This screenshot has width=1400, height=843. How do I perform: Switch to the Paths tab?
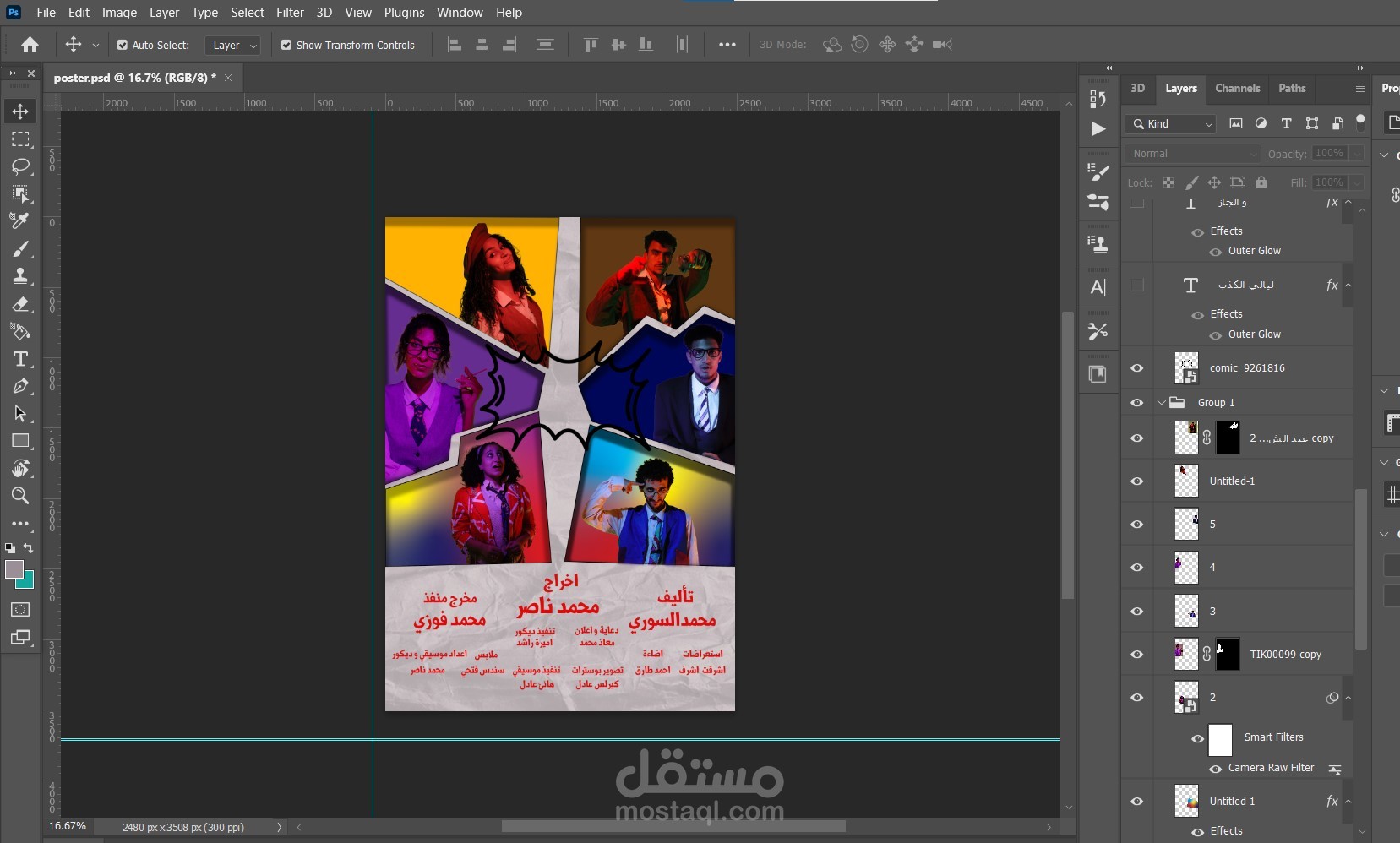coord(1292,88)
